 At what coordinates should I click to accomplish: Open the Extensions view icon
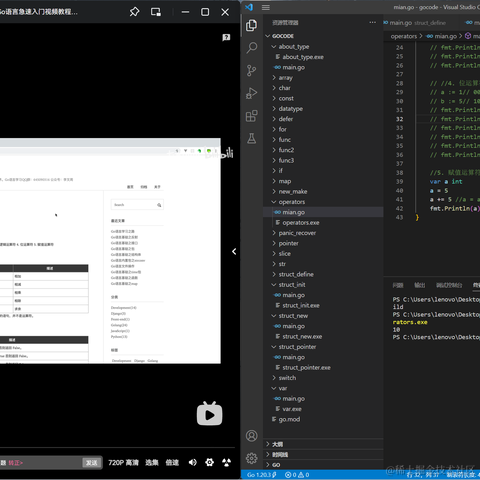[251, 116]
